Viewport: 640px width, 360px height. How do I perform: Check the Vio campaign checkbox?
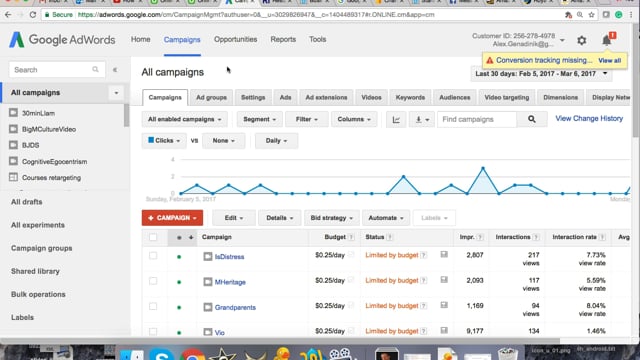coord(153,331)
